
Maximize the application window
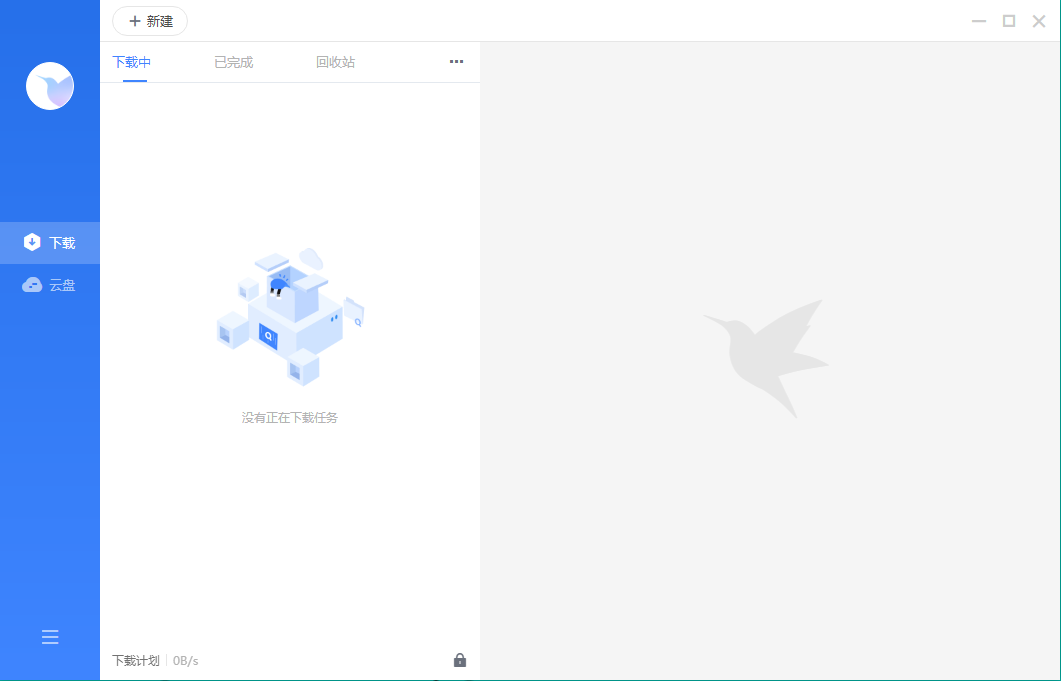point(1009,21)
